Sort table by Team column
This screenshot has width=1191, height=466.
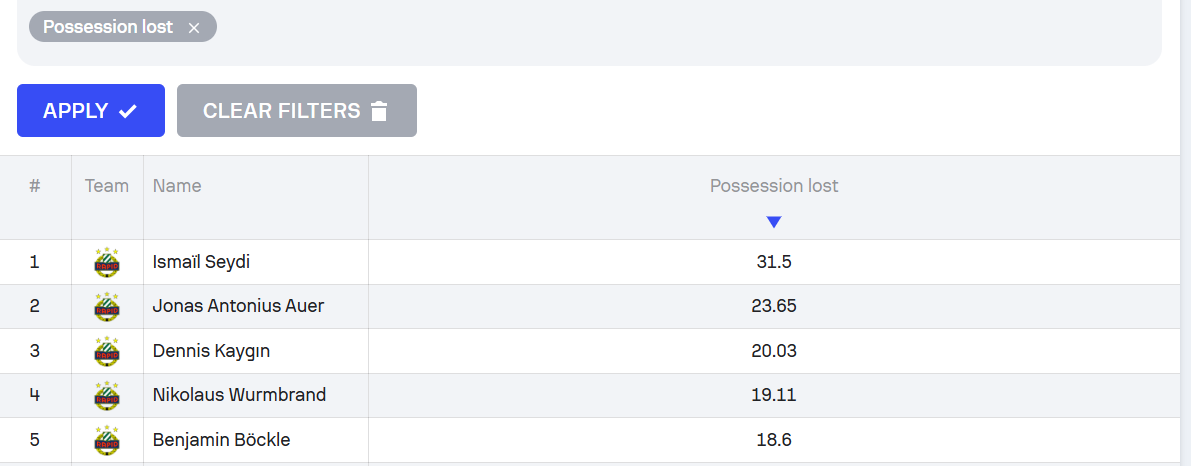(x=107, y=186)
